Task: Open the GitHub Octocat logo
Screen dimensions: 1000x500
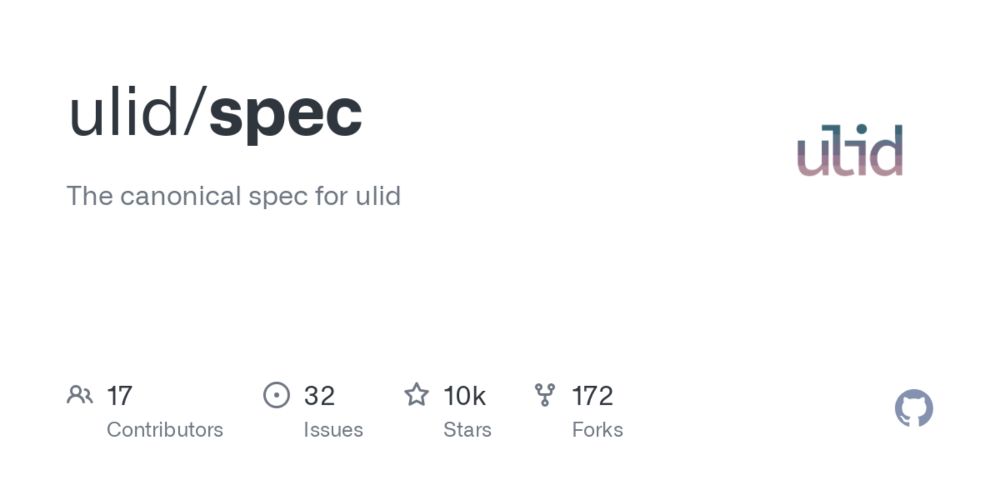Action: (x=914, y=408)
